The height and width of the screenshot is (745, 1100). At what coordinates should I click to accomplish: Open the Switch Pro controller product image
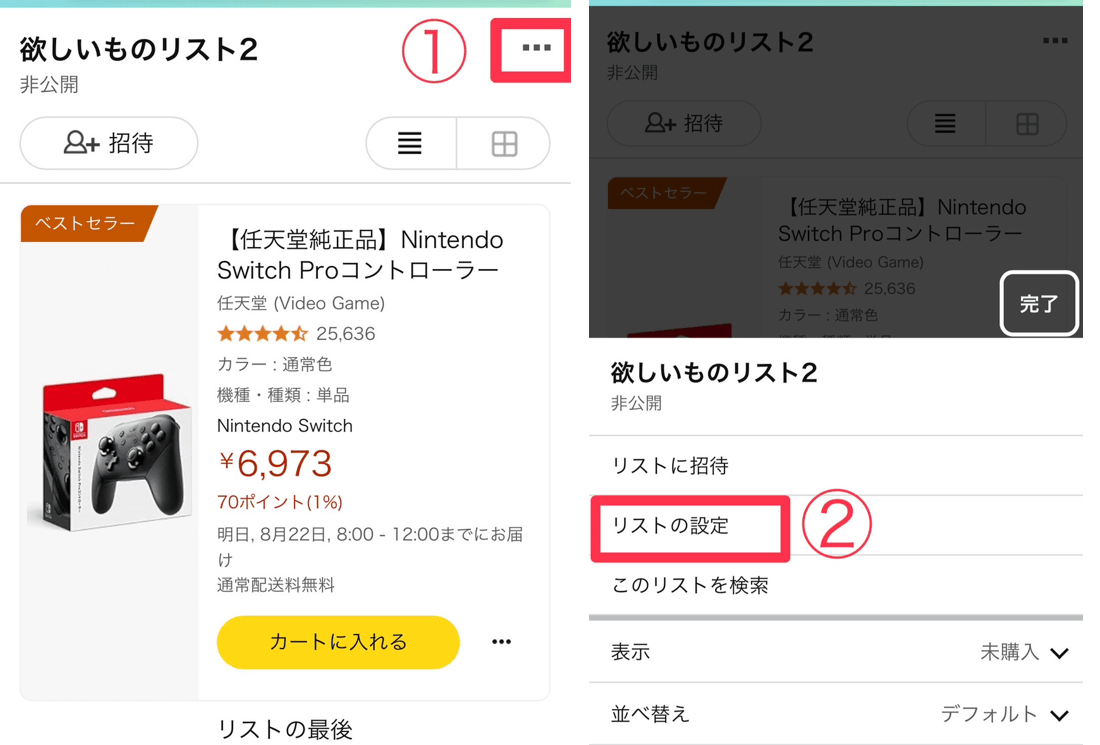[x=108, y=451]
